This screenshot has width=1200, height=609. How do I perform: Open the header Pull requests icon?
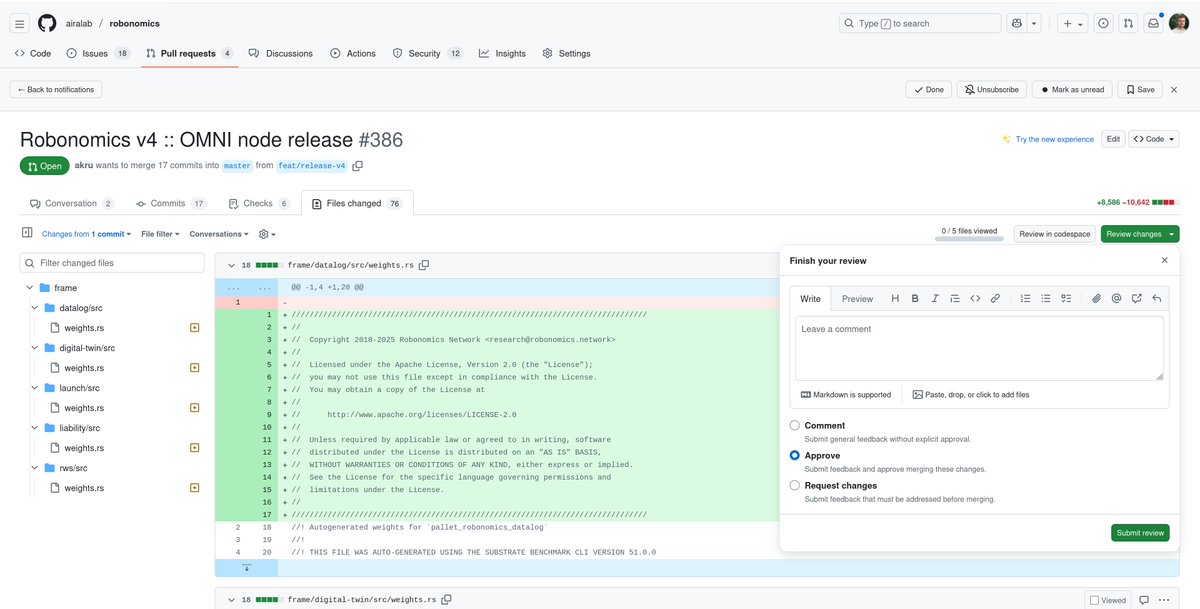pyautogui.click(x=1128, y=23)
